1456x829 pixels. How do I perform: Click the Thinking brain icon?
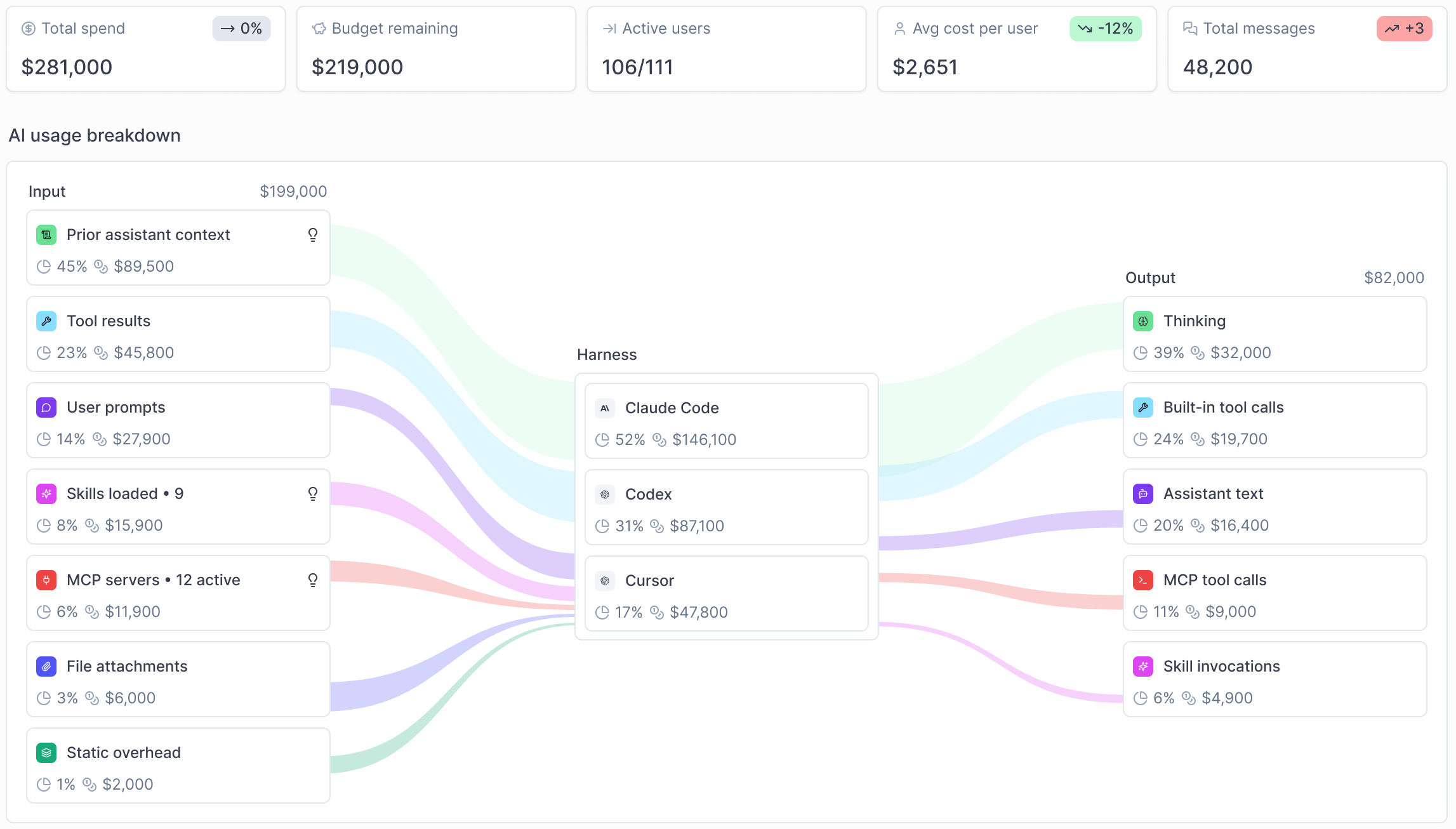click(x=1143, y=321)
